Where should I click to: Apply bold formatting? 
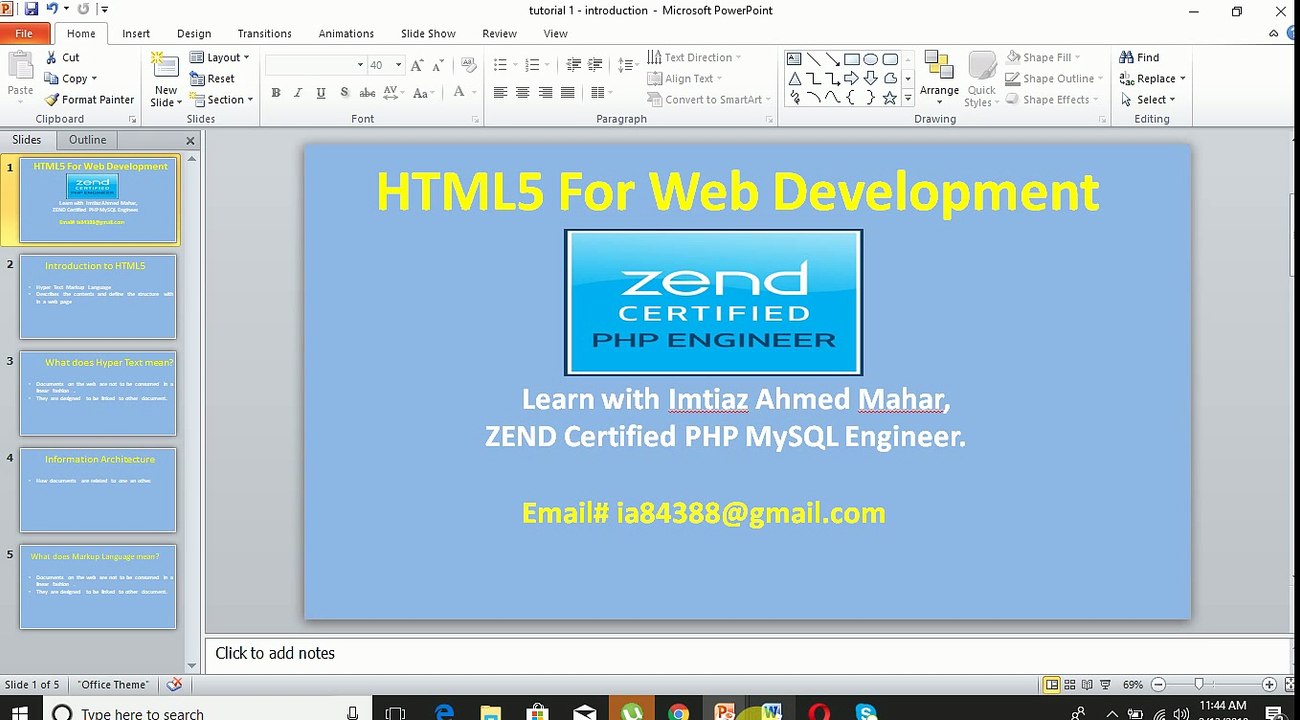tap(276, 93)
